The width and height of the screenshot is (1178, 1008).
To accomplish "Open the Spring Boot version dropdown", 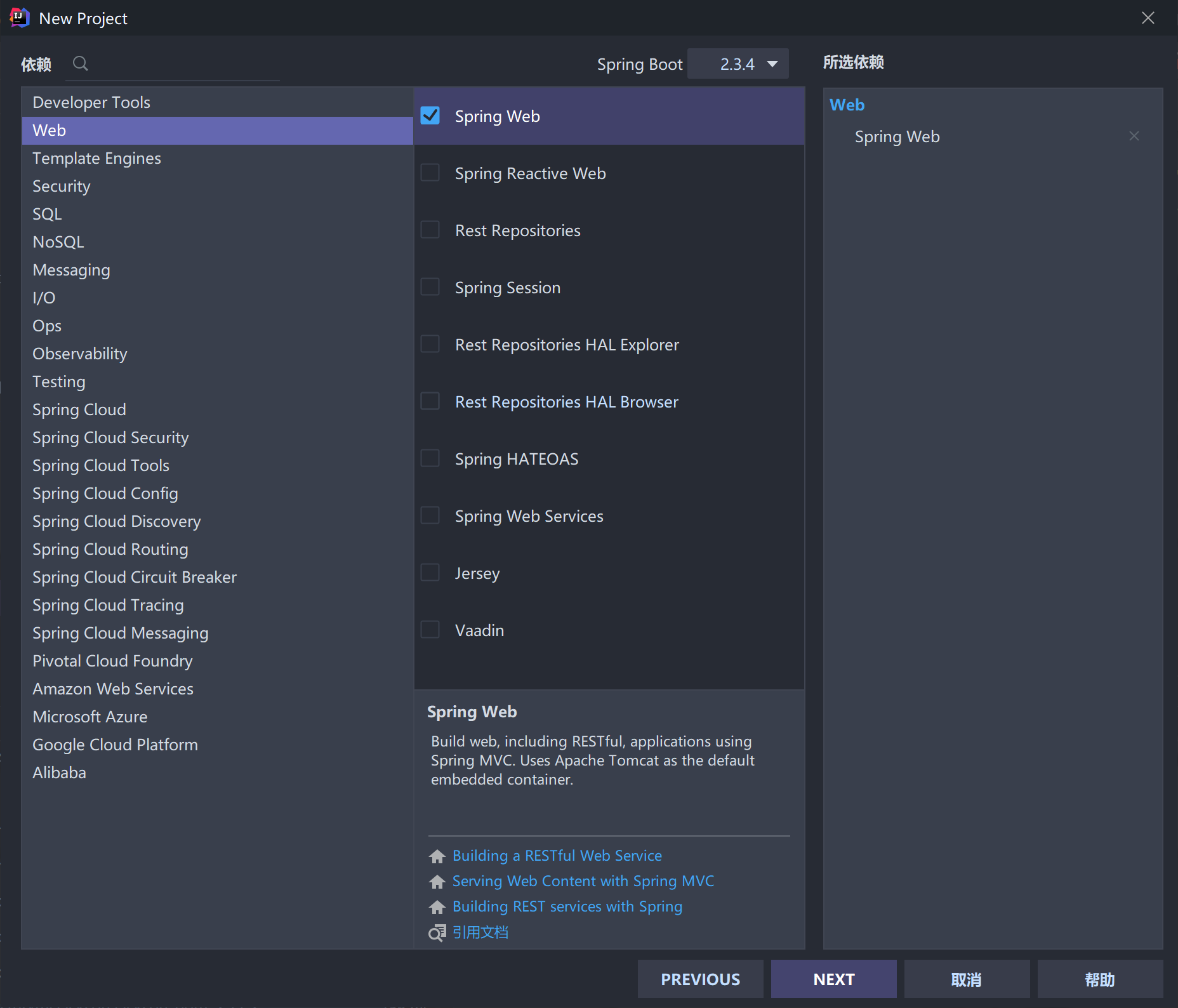I will pyautogui.click(x=738, y=63).
